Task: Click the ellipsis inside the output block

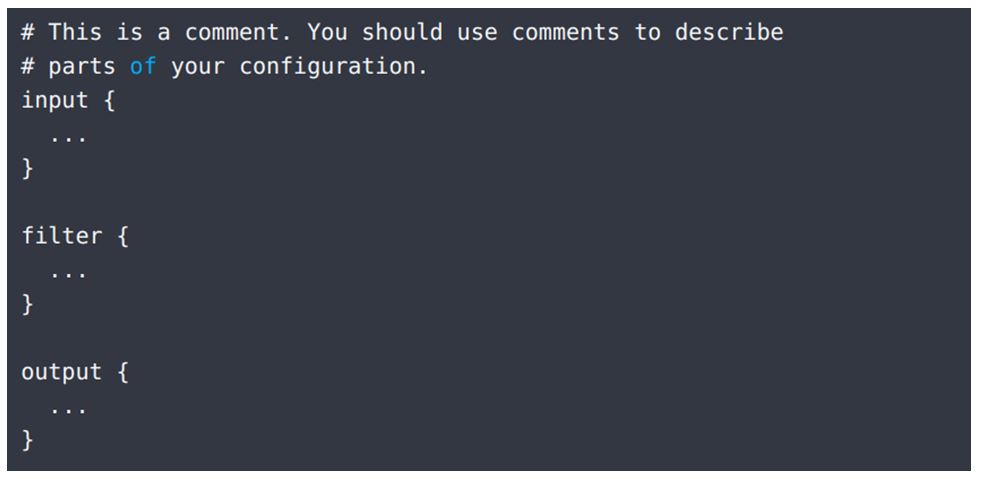Action: point(69,408)
